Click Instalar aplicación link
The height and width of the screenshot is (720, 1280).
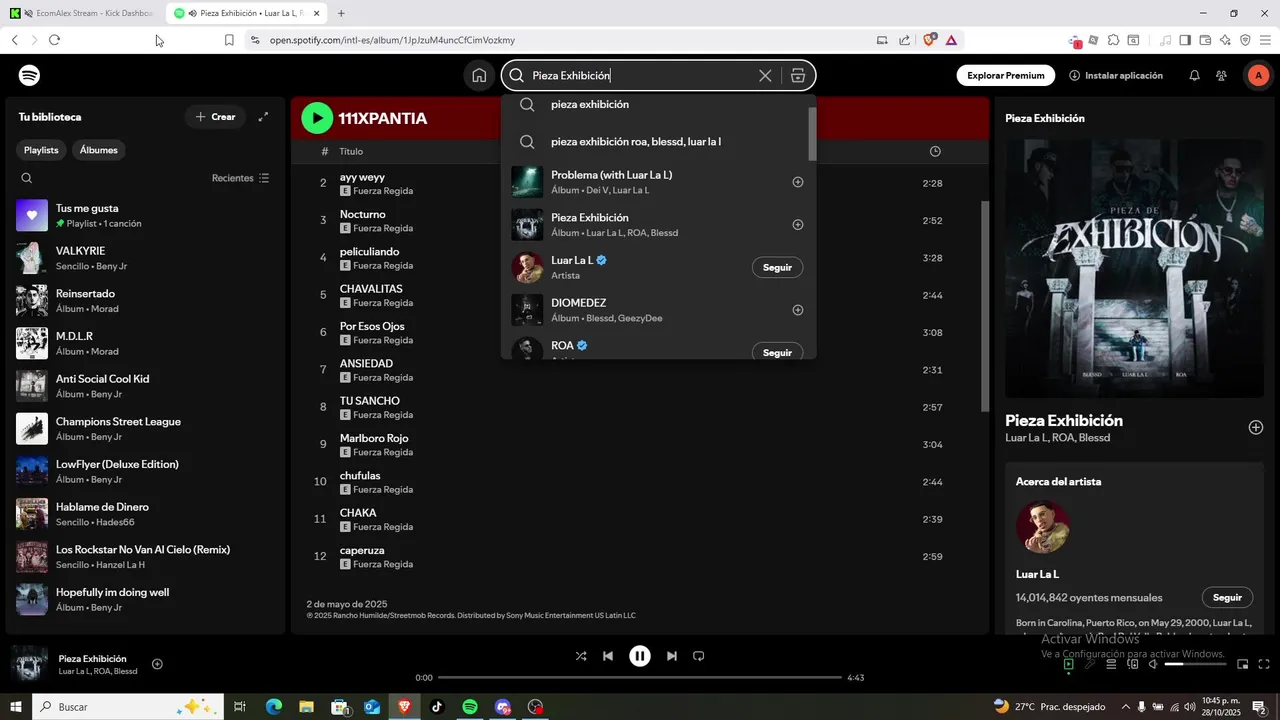[x=1116, y=76]
